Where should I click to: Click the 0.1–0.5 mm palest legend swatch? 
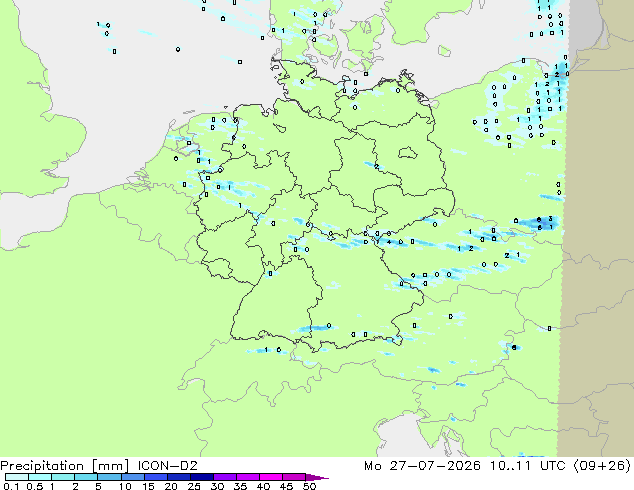[17, 477]
